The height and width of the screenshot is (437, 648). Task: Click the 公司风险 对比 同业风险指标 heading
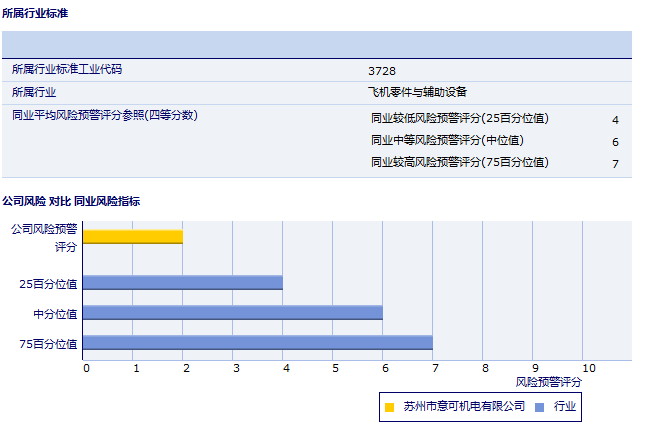click(x=71, y=201)
